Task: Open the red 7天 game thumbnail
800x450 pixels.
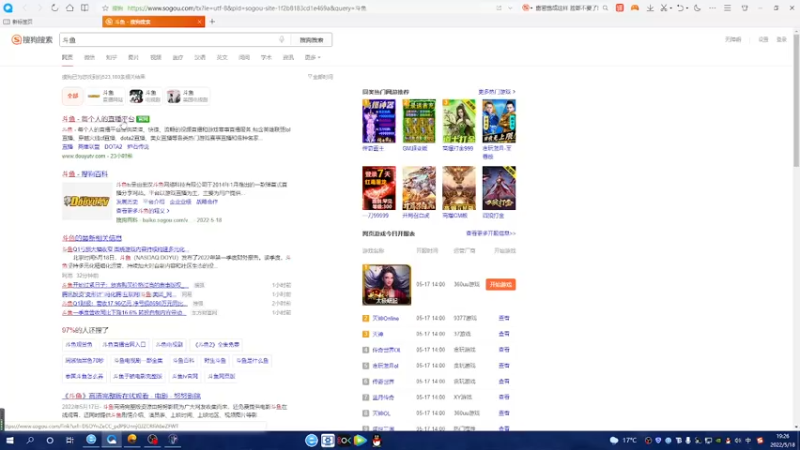Action: coord(379,188)
